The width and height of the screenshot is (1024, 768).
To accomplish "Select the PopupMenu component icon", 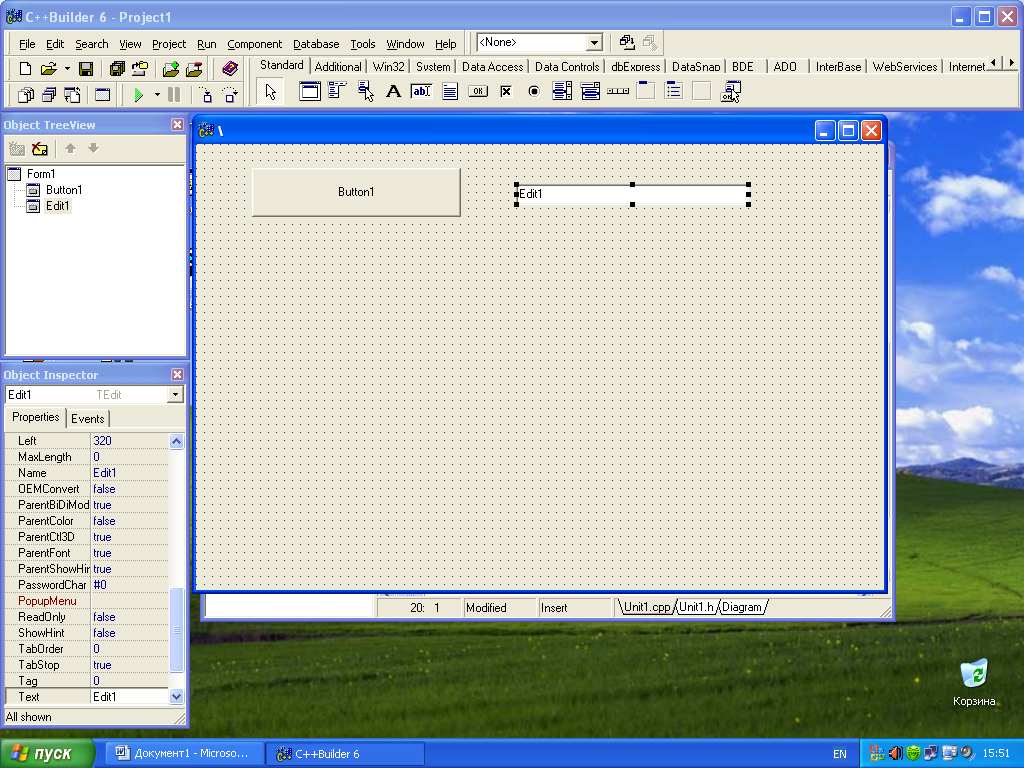I will coord(365,91).
